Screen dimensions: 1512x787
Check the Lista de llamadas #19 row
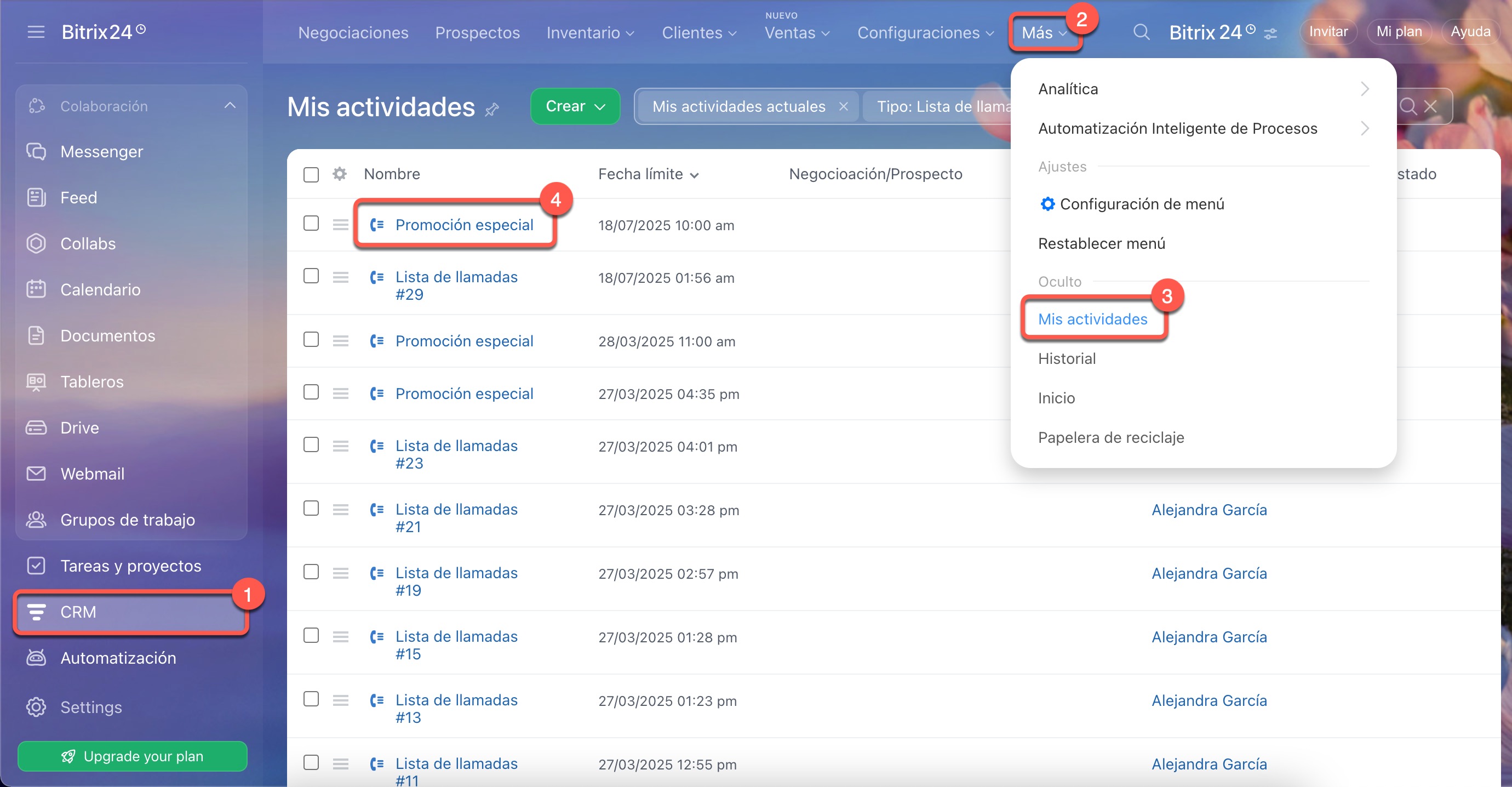[x=311, y=572]
